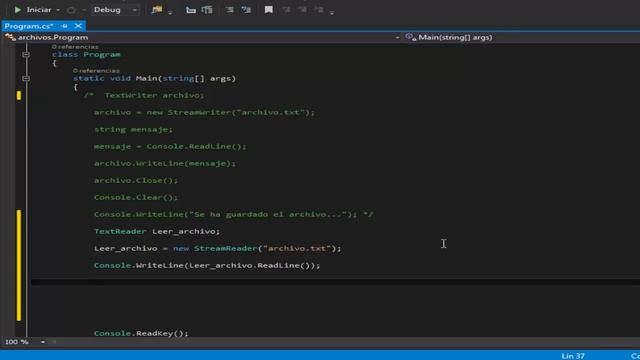Click the commented Console.Clear() line
The height and width of the screenshot is (360, 640).
point(136,197)
